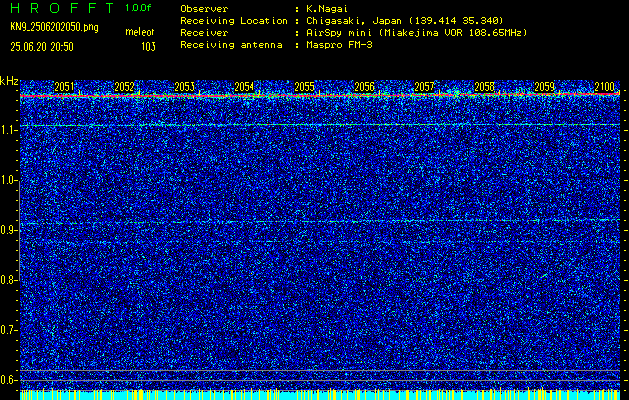Click the 2051 time marker
Viewport: 629px width, 400px height.
click(64, 87)
